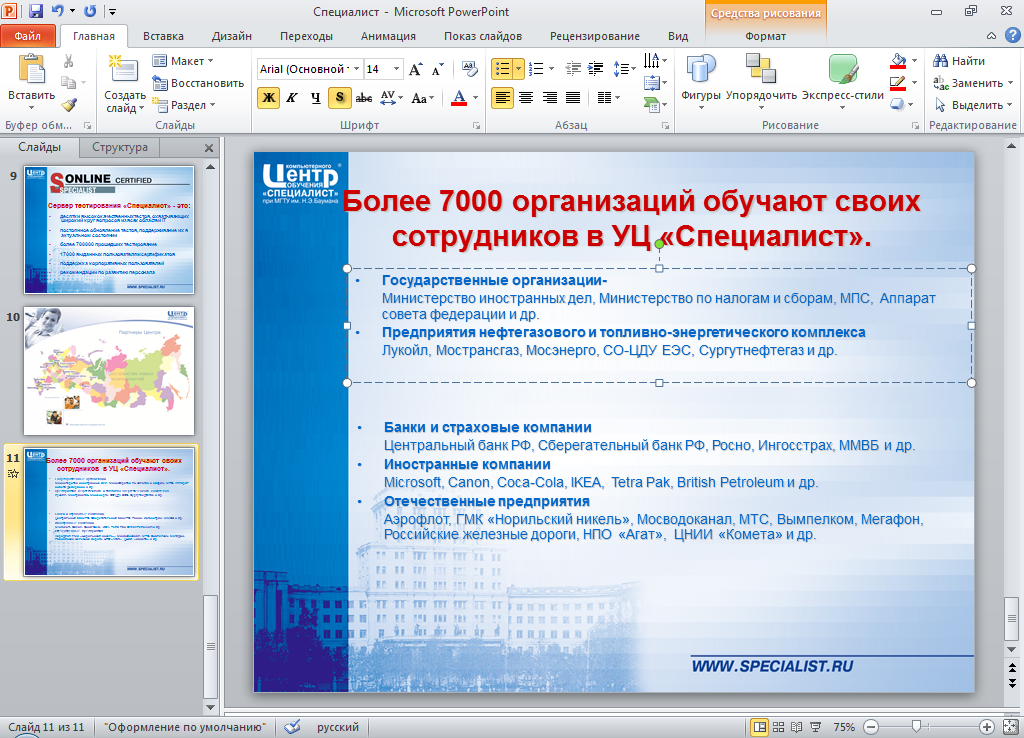Click the zoom slider handle
The width and height of the screenshot is (1024, 738).
pyautogui.click(x=915, y=727)
